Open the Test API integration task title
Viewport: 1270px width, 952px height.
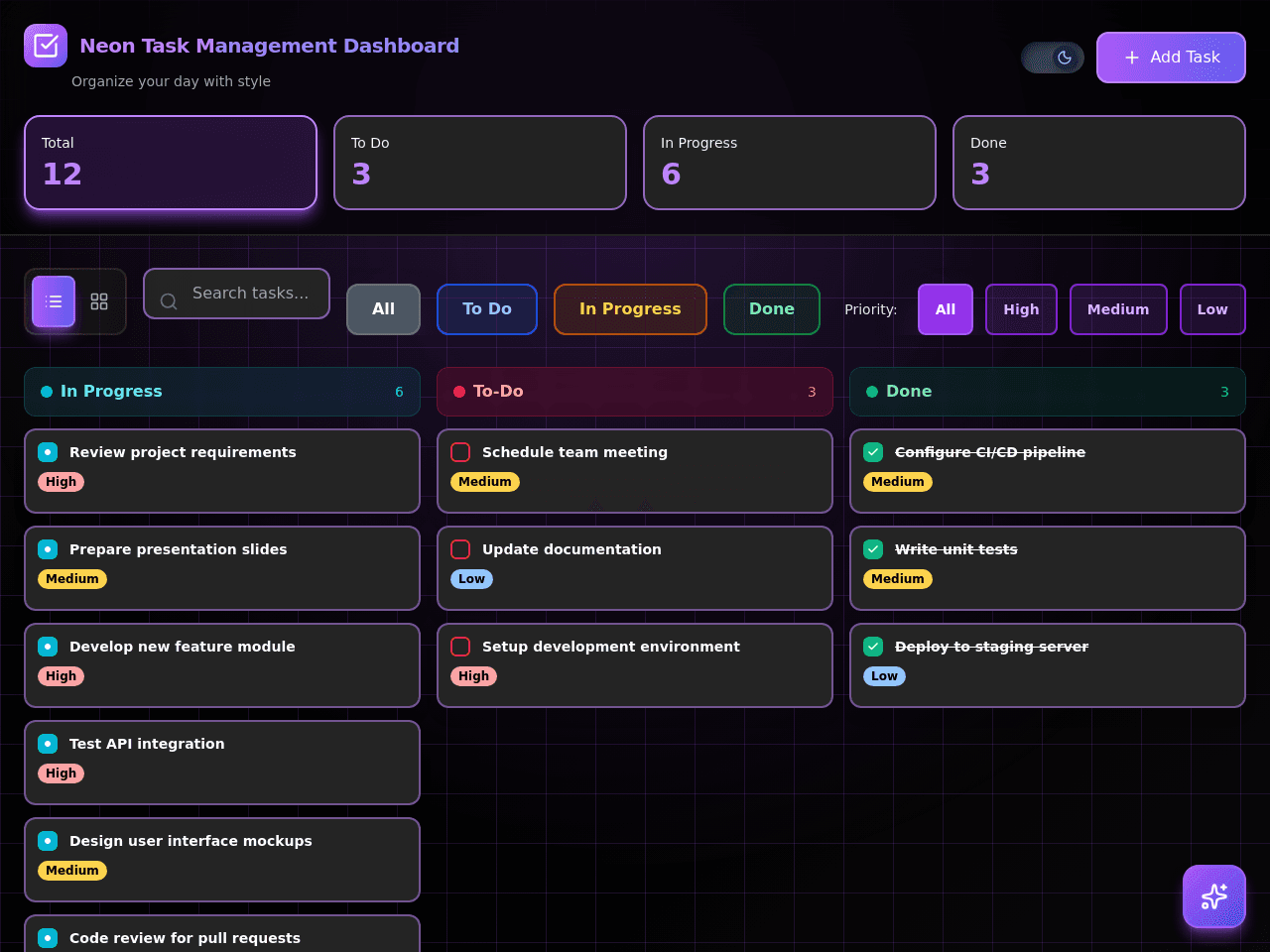147,744
